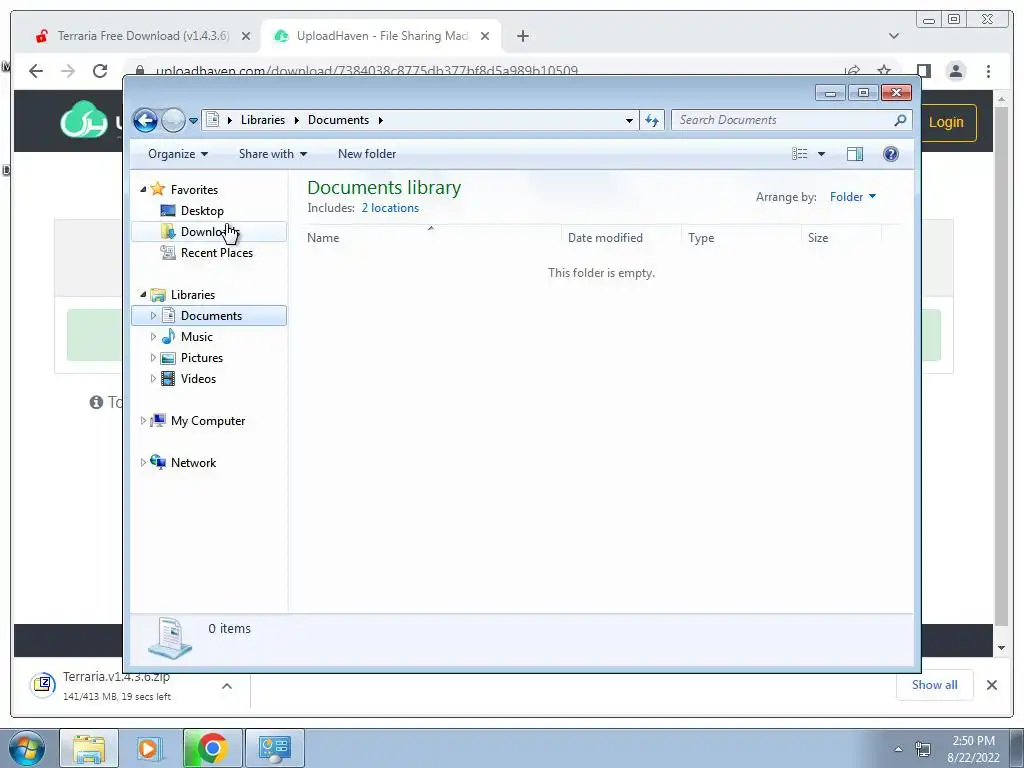Click Documents in the address breadcrumb
The width and height of the screenshot is (1024, 768).
click(338, 120)
